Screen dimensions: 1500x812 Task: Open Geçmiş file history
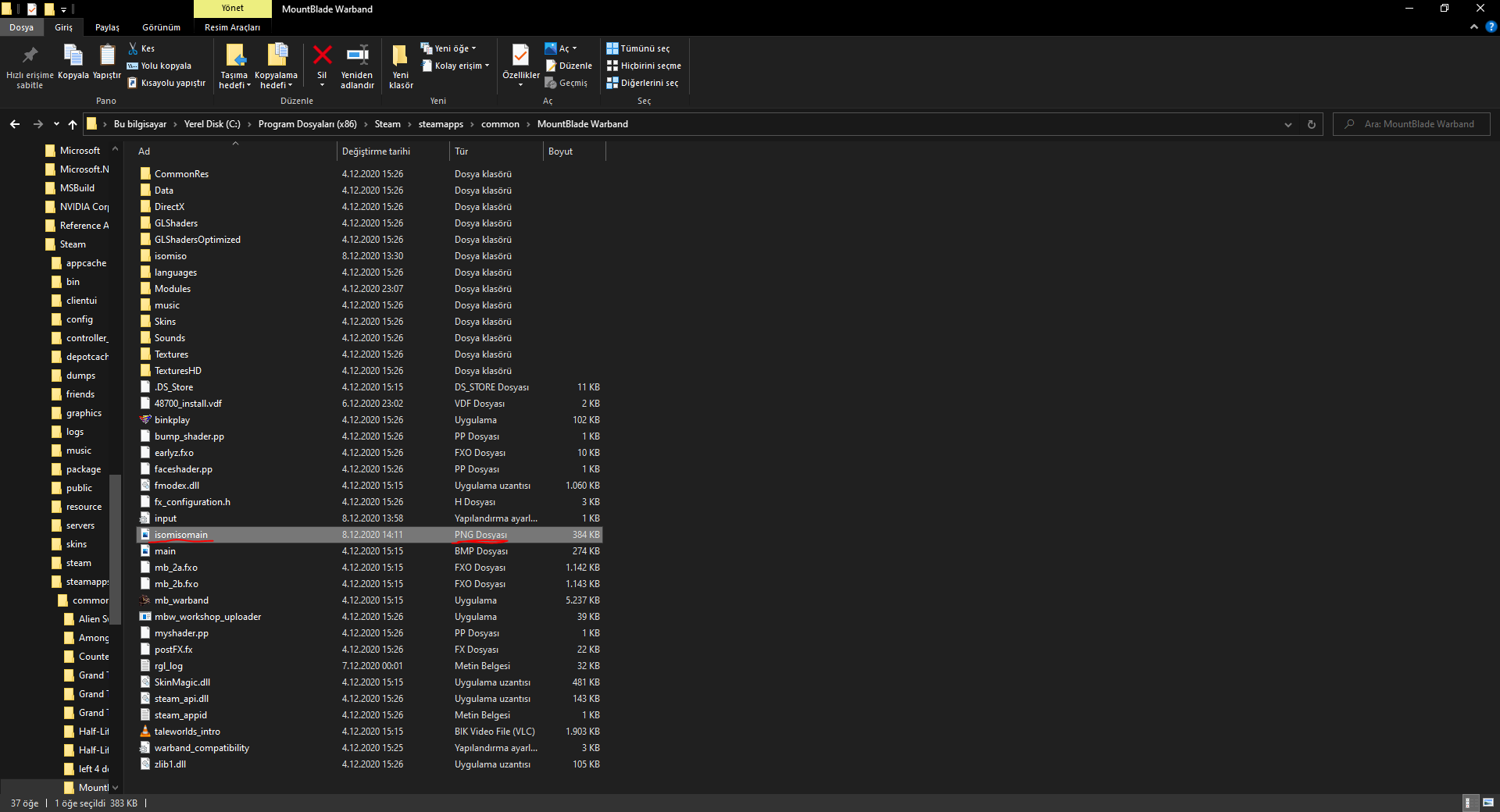(566, 83)
